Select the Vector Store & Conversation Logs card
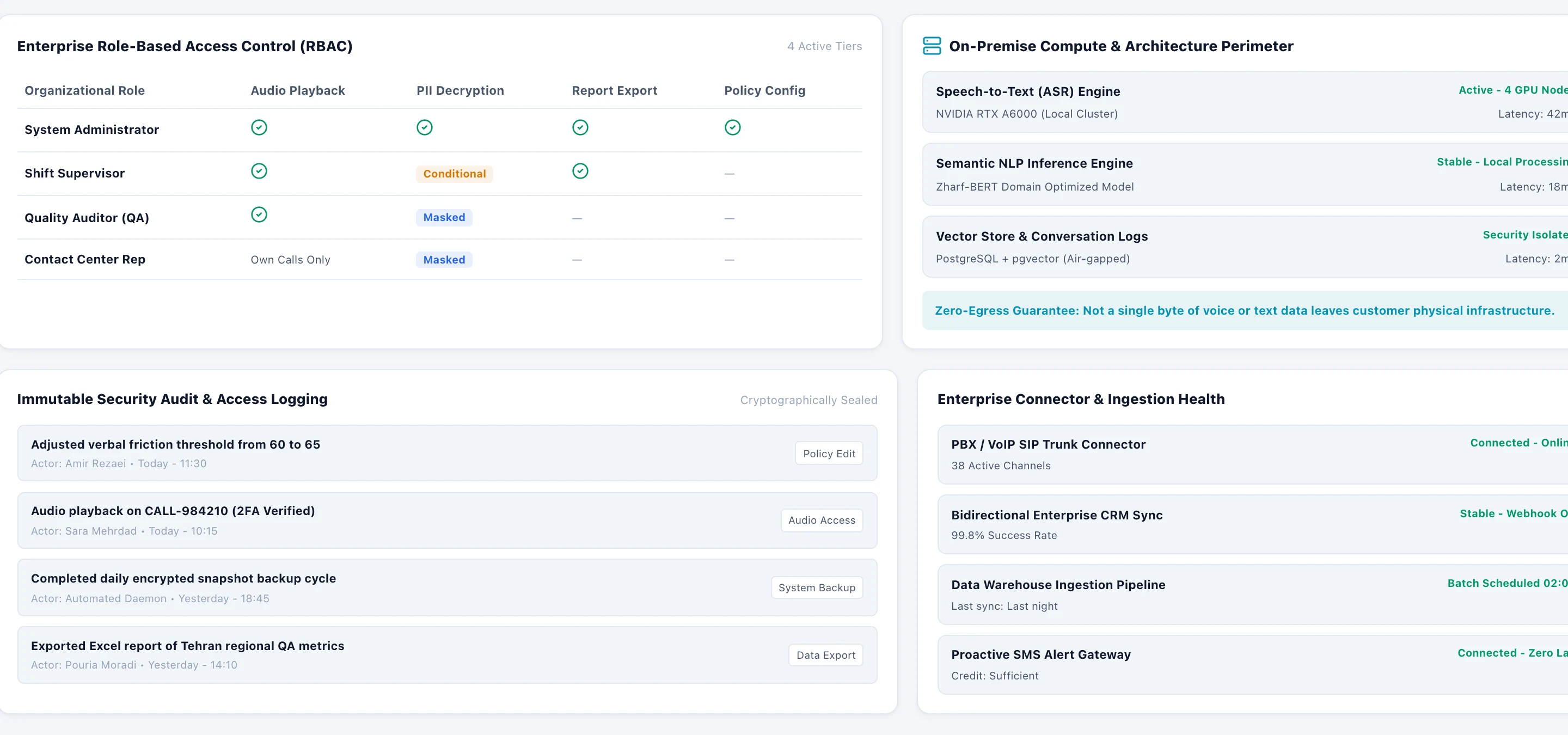Image resolution: width=1568 pixels, height=735 pixels. click(x=1245, y=247)
